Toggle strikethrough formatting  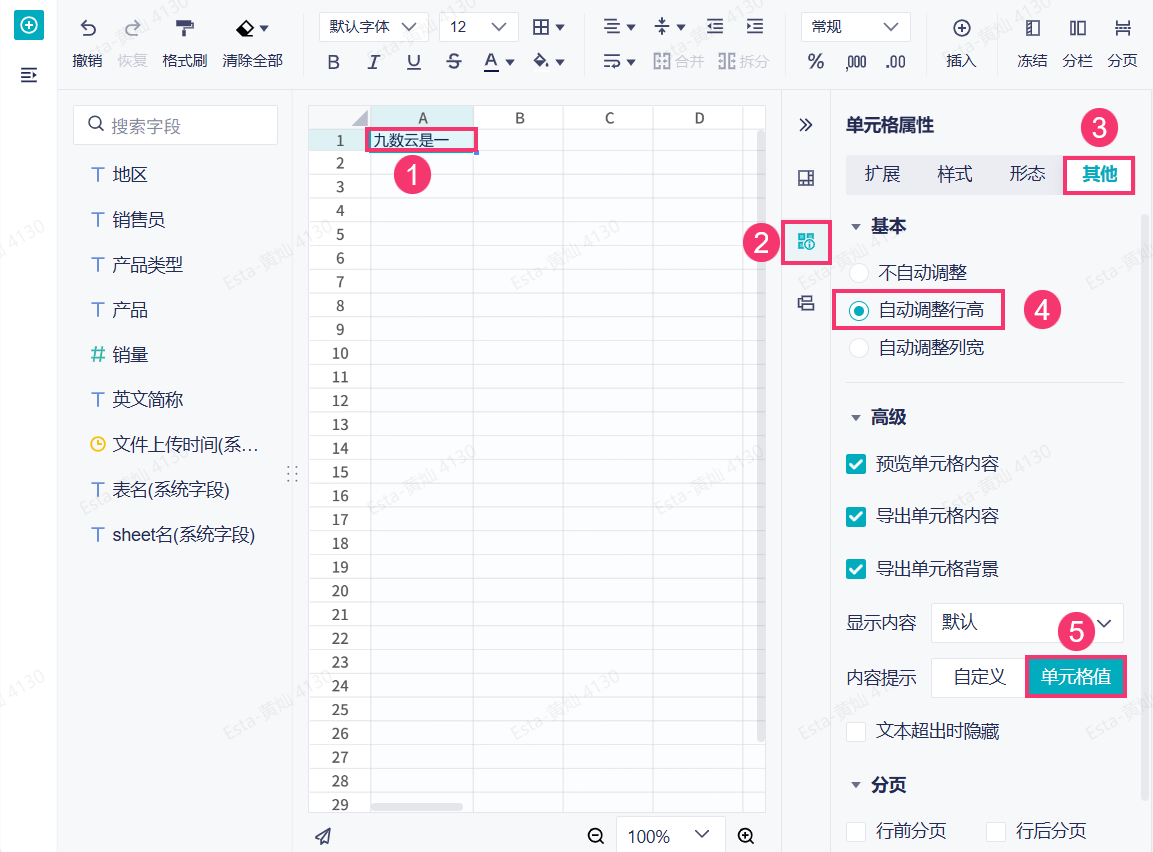[x=454, y=62]
